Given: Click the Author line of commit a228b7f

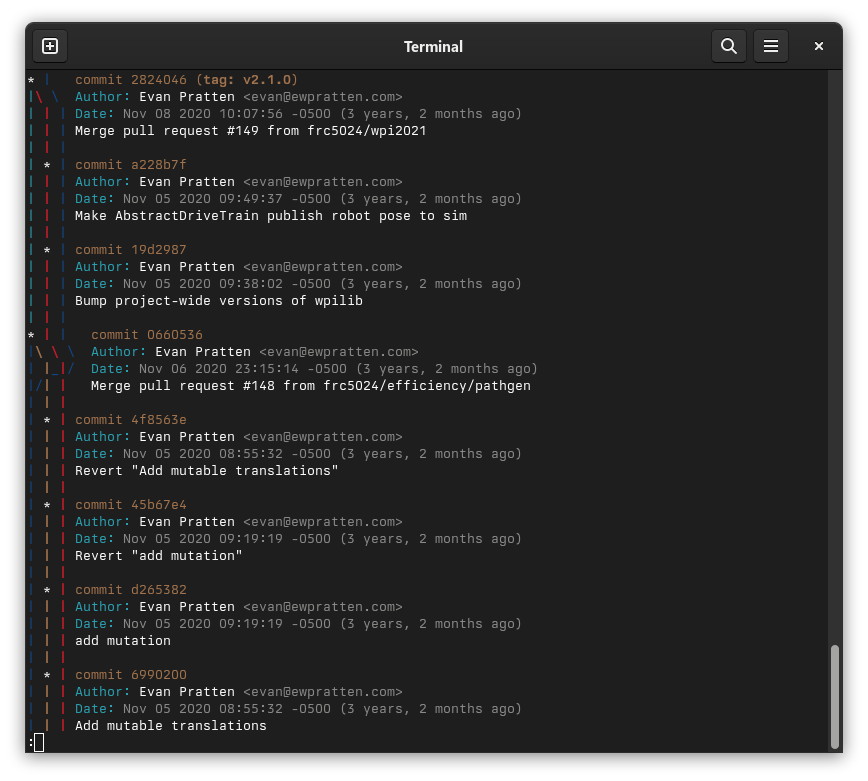Looking at the screenshot, I should click(239, 182).
